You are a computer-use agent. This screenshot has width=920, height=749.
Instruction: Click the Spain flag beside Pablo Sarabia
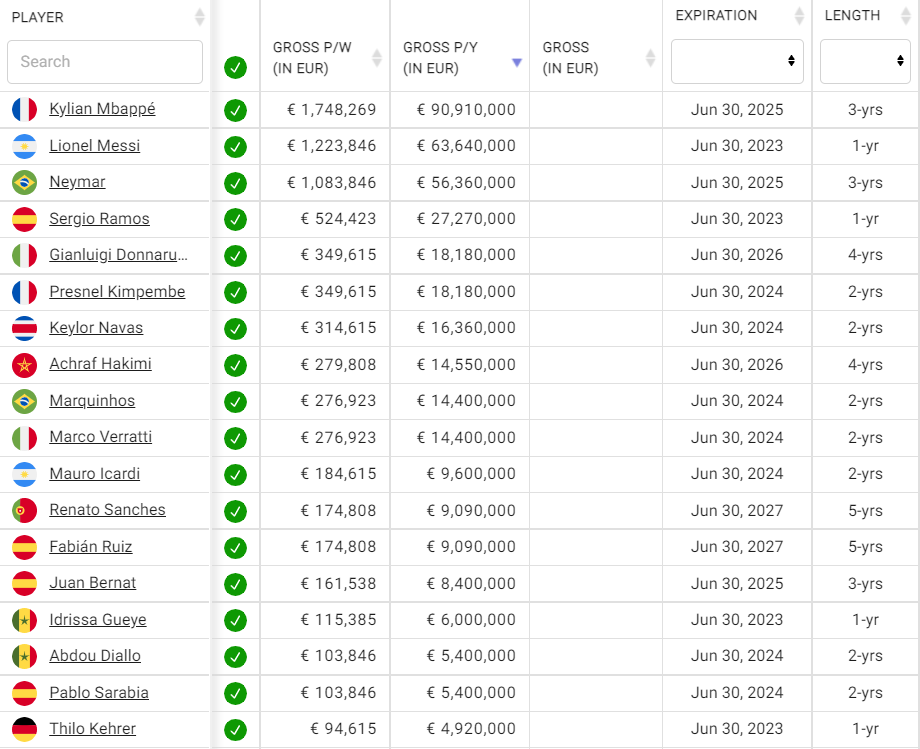coord(24,693)
